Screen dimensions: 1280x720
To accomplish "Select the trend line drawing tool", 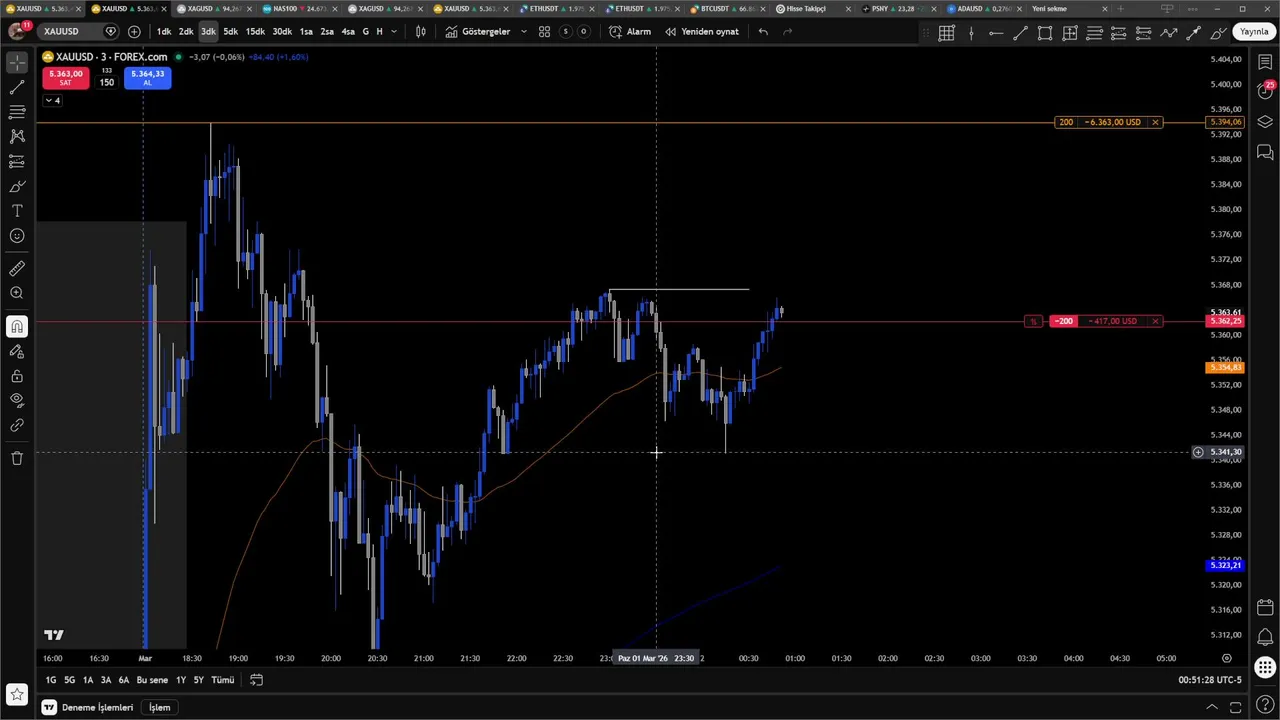I will point(17,87).
